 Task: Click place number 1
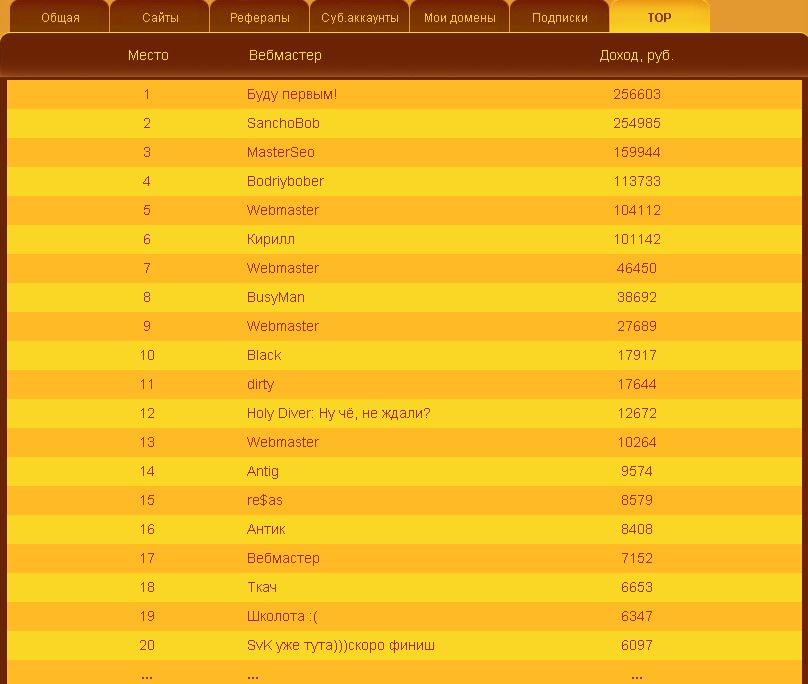pos(147,94)
